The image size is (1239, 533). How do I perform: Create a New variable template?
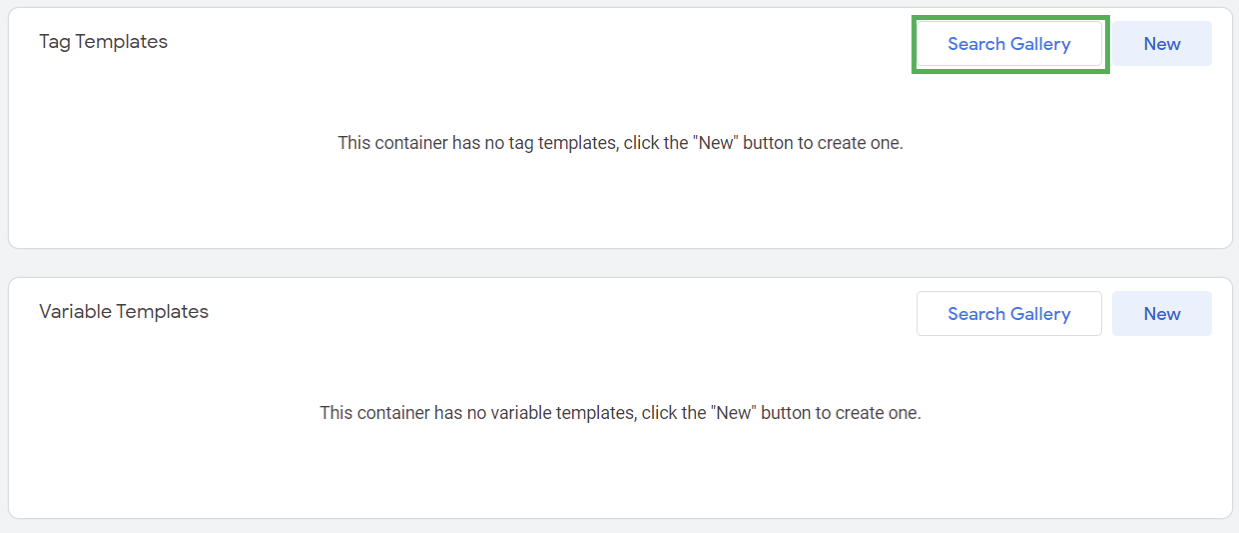point(1162,314)
